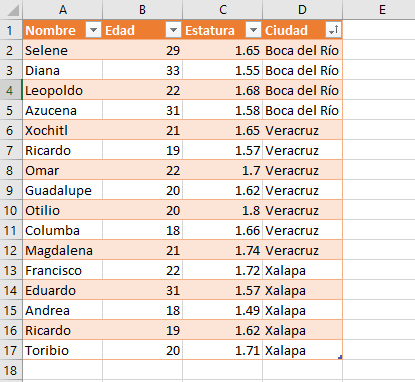Select the Xalapa cell in Toribio's row

coord(302,350)
